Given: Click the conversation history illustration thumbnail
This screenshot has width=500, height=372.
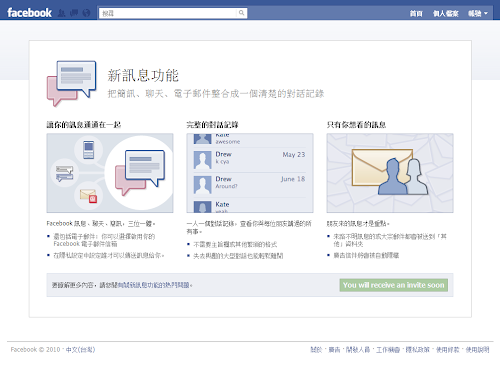Looking at the screenshot, I should point(250,173).
